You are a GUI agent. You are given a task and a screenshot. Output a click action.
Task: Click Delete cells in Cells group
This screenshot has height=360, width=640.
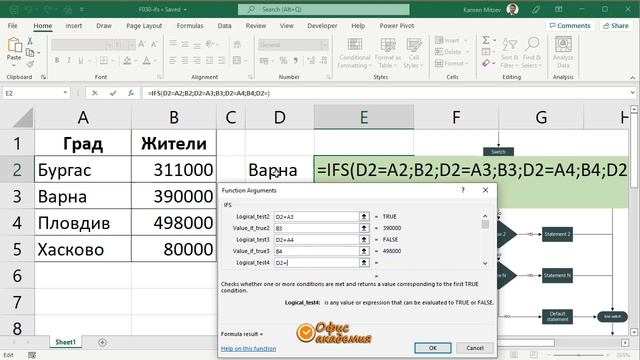tap(451, 52)
